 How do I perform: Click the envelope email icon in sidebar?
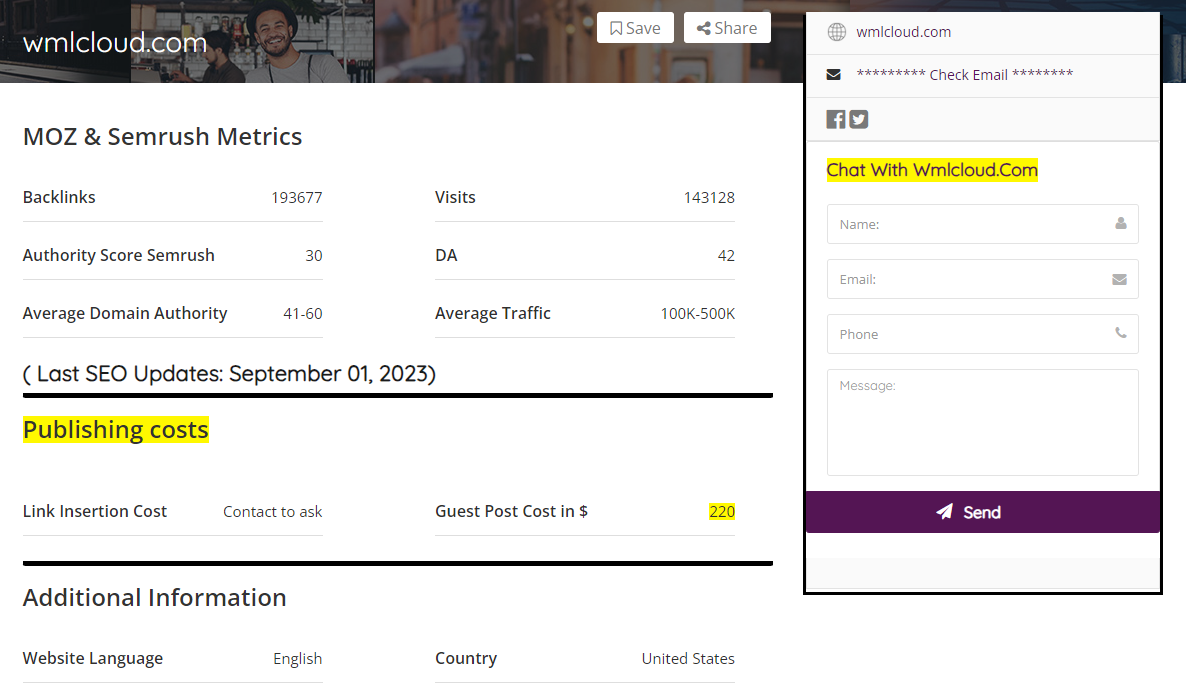pos(834,75)
